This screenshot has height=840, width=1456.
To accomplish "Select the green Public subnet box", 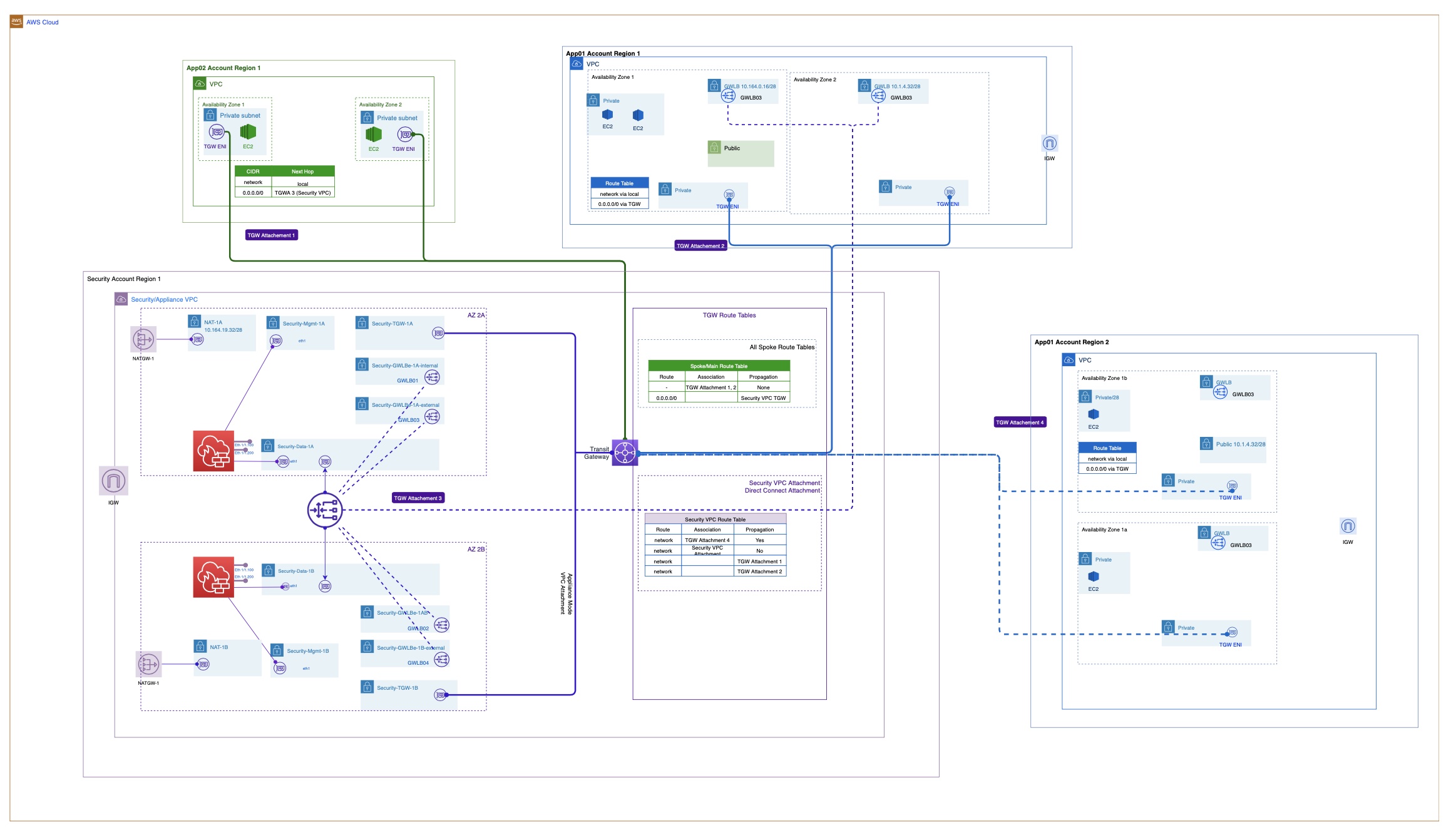I will click(741, 153).
